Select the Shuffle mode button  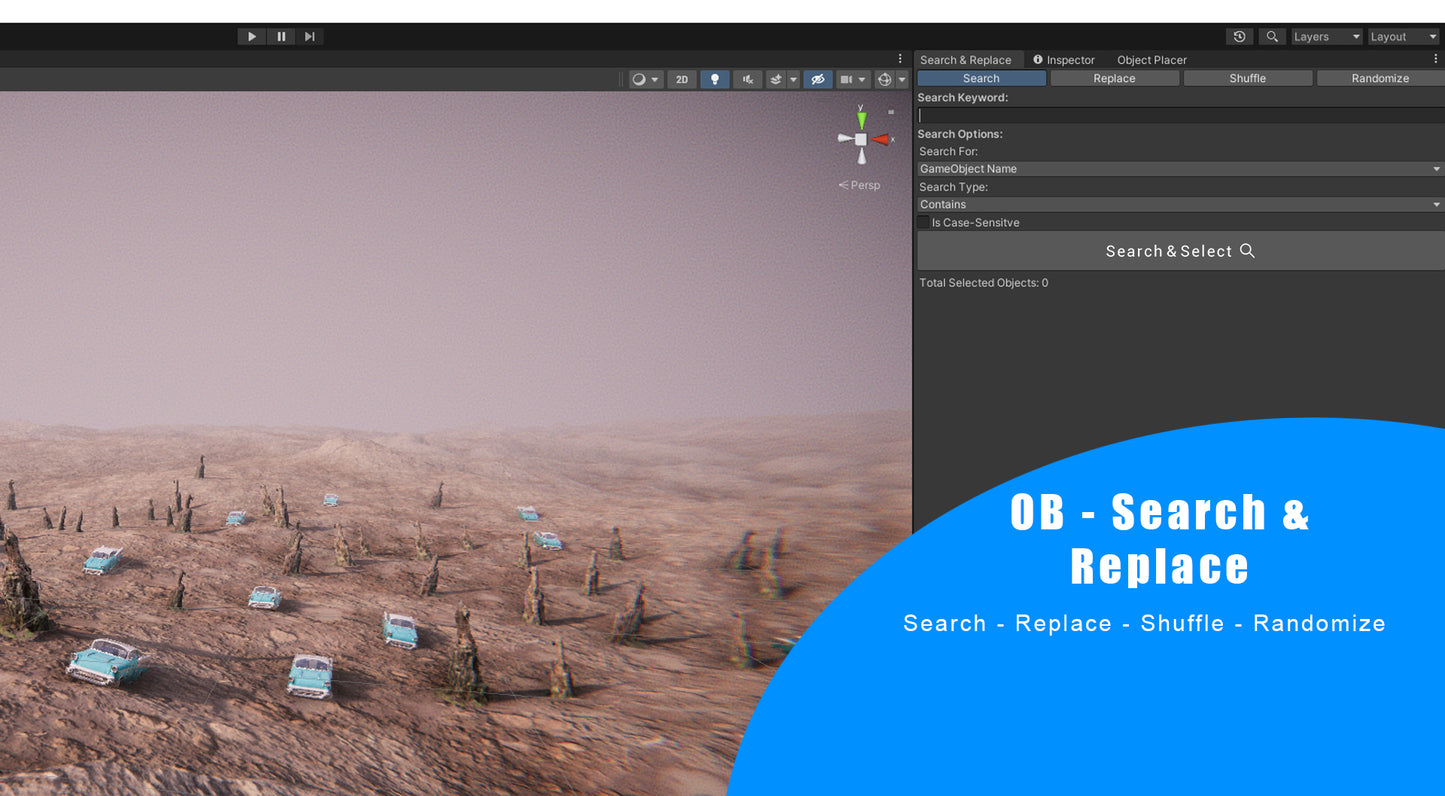click(x=1247, y=78)
